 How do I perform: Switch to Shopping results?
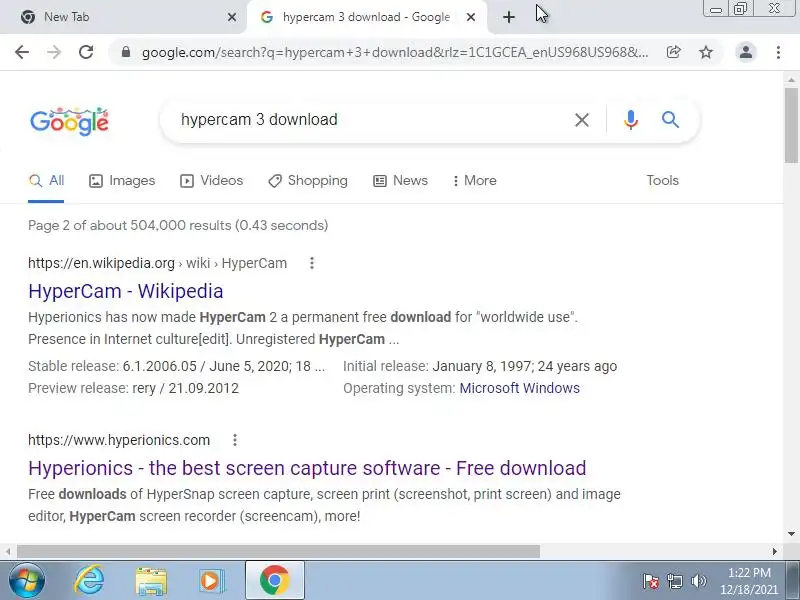pos(308,181)
